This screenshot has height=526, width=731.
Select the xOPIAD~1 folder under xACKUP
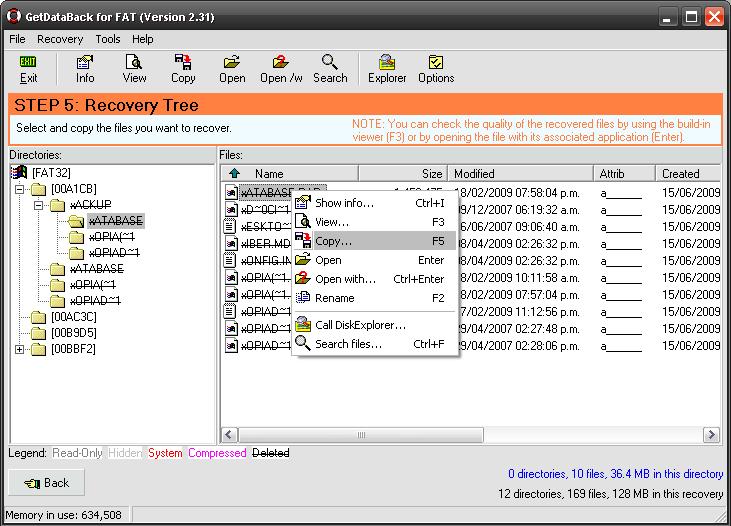pos(114,253)
